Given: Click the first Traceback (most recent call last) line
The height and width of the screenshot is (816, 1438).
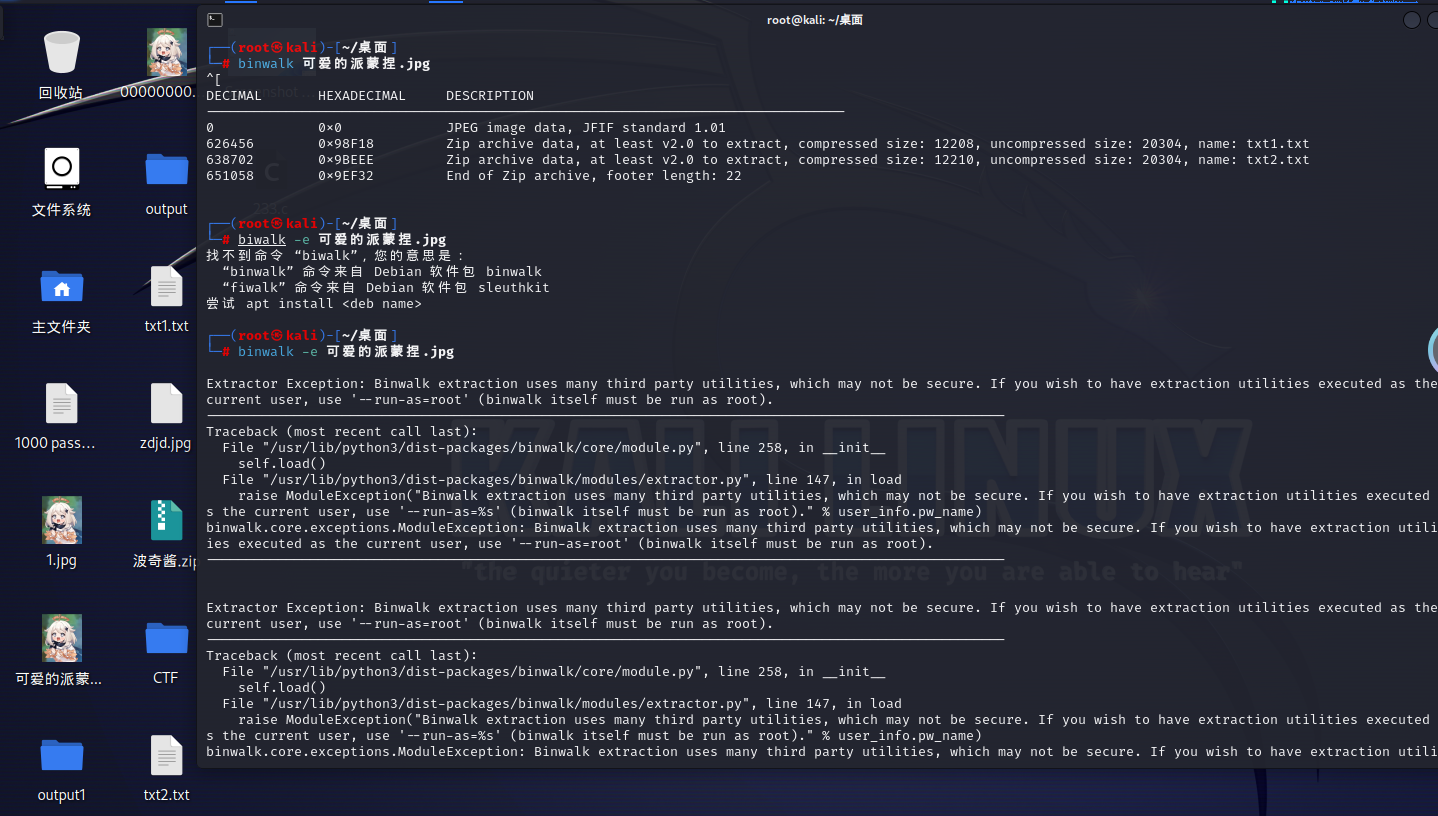Looking at the screenshot, I should [342, 432].
